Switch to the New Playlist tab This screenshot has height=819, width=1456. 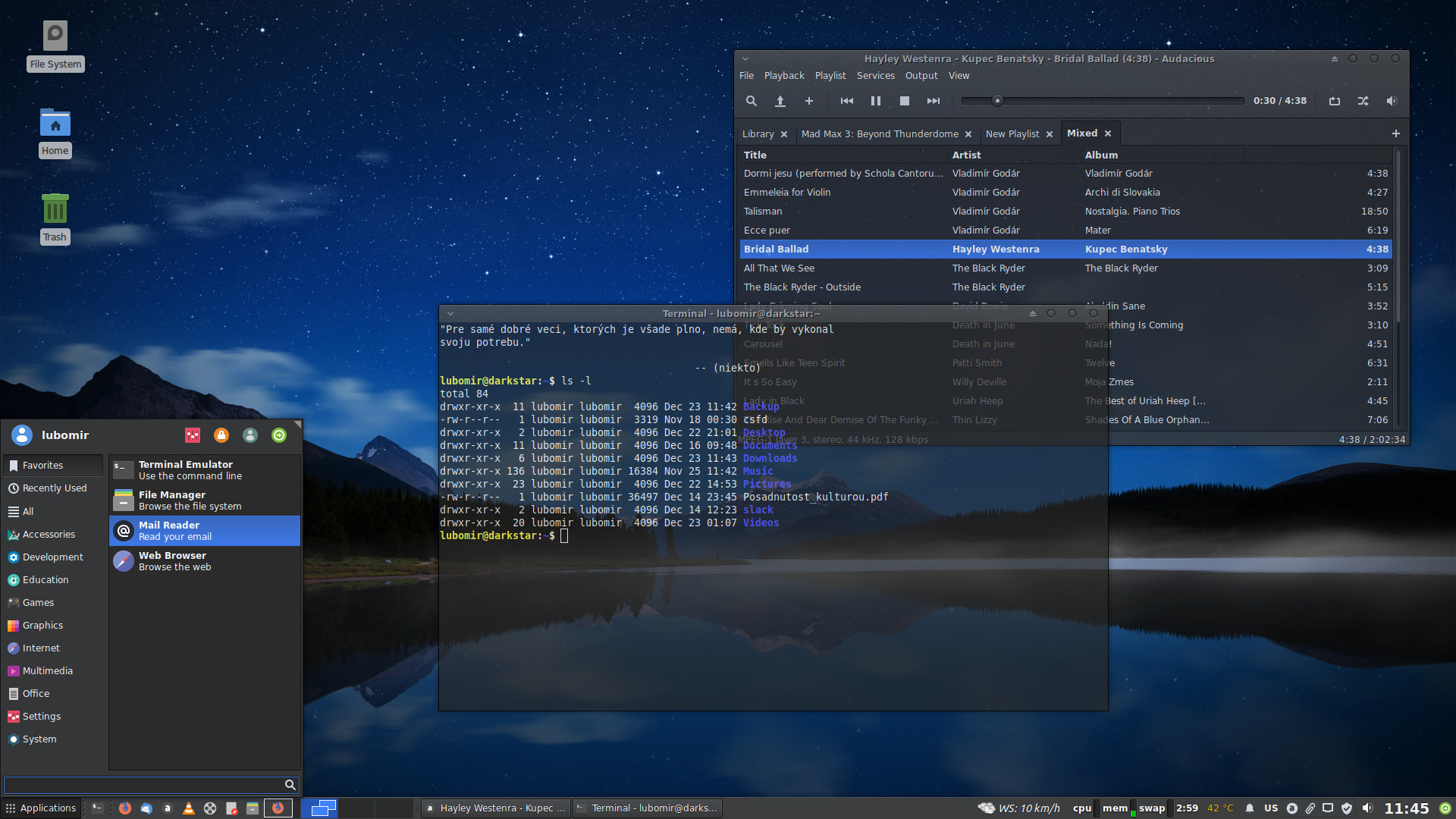[1012, 134]
